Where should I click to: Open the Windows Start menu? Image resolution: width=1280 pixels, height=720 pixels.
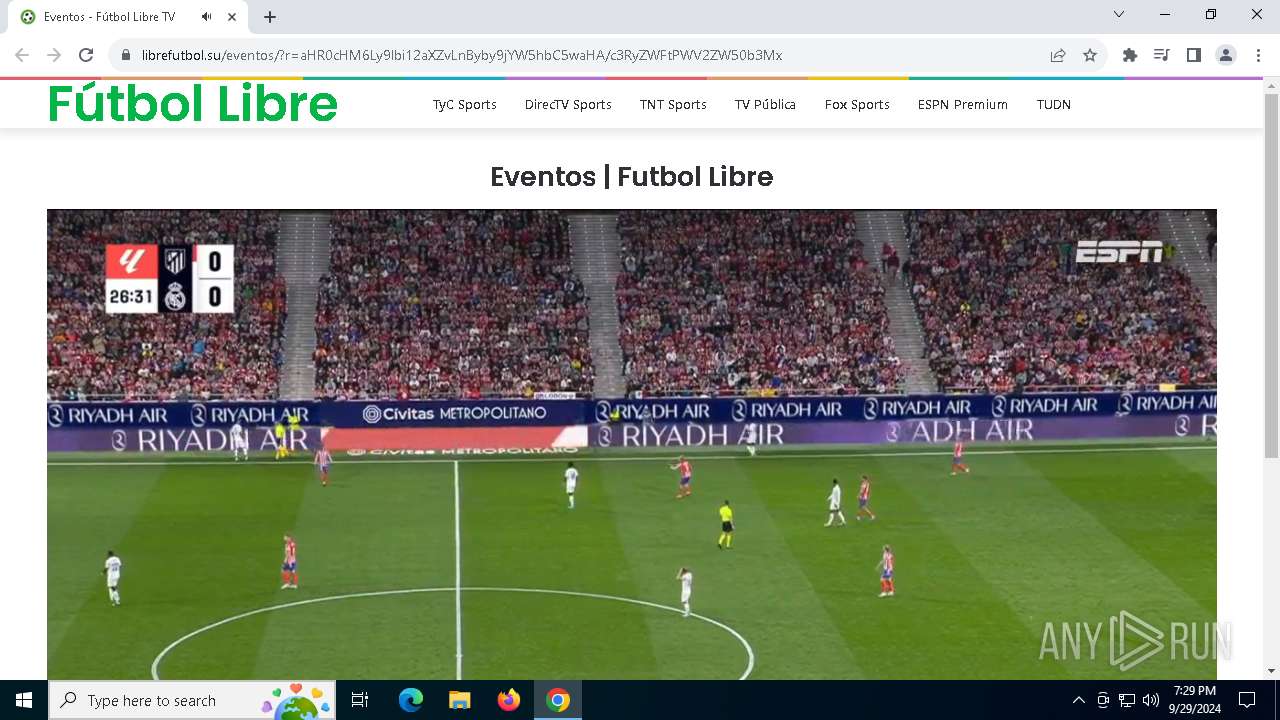23,700
